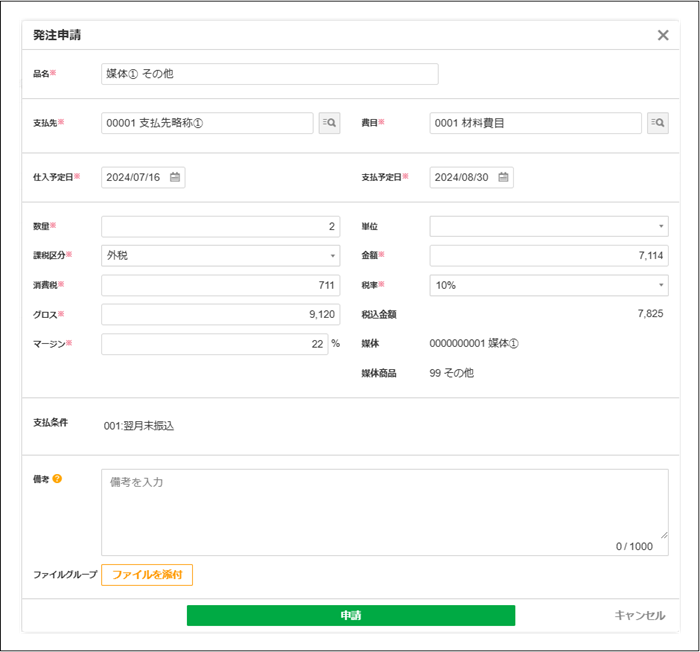Open the 課税区分 dropdown showing 外税
The height and width of the screenshot is (652, 700).
coord(220,256)
